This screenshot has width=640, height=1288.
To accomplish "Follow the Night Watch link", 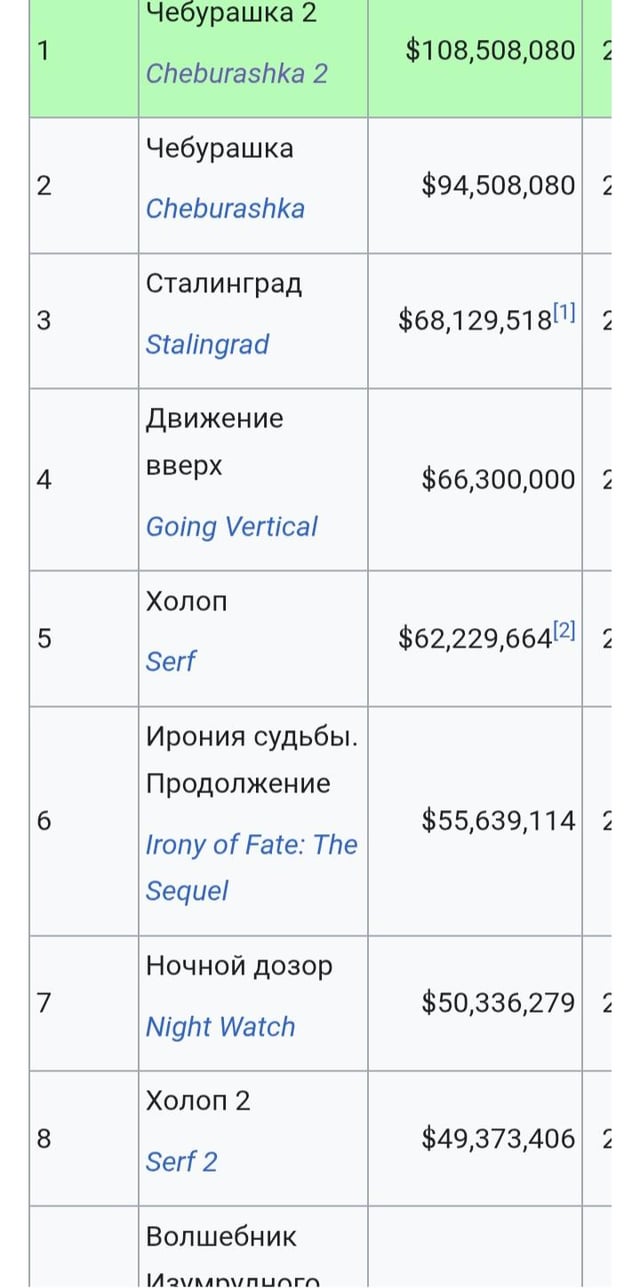I will pyautogui.click(x=220, y=1027).
